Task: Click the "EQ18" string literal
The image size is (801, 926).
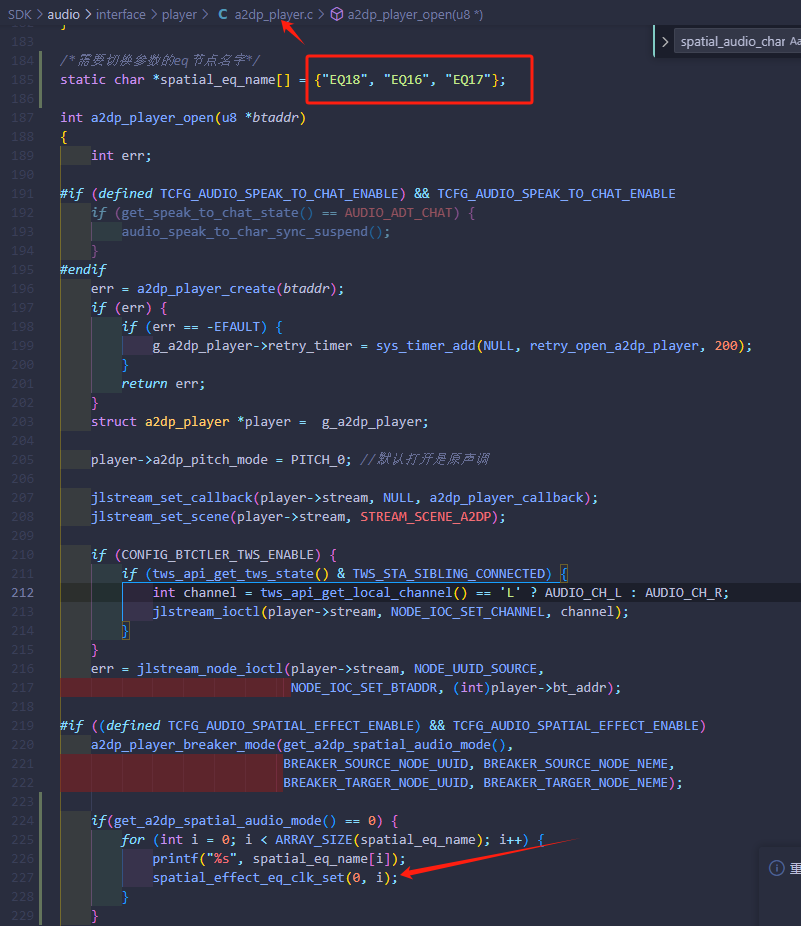Action: [x=344, y=80]
